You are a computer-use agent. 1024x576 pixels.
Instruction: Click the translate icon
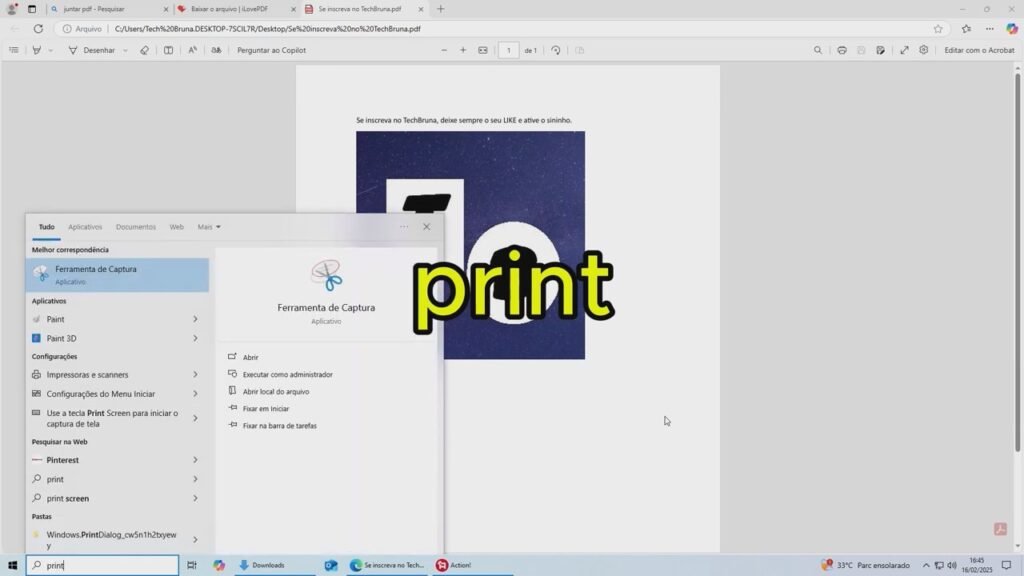(216, 50)
